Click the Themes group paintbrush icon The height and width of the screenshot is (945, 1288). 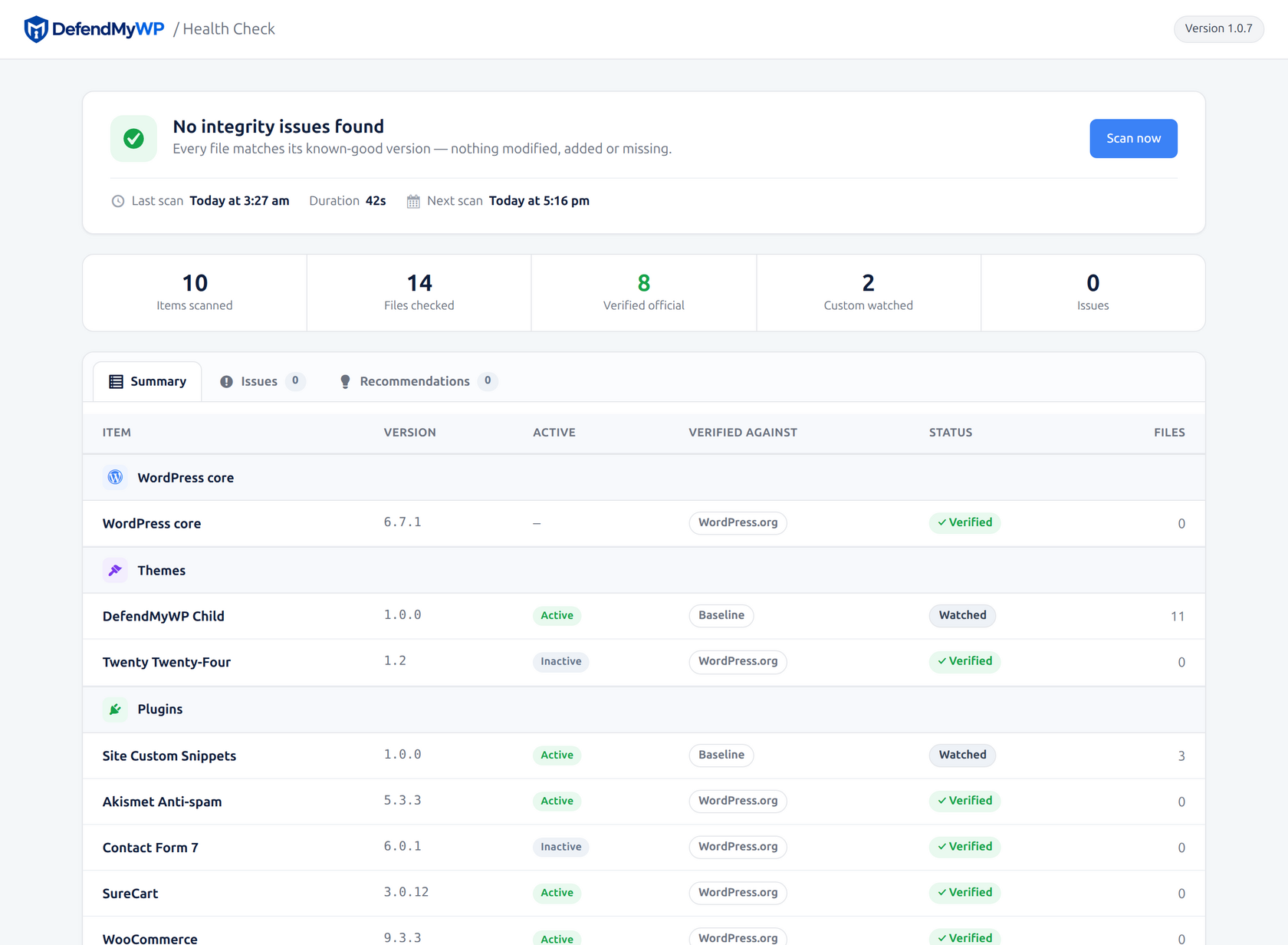click(115, 570)
